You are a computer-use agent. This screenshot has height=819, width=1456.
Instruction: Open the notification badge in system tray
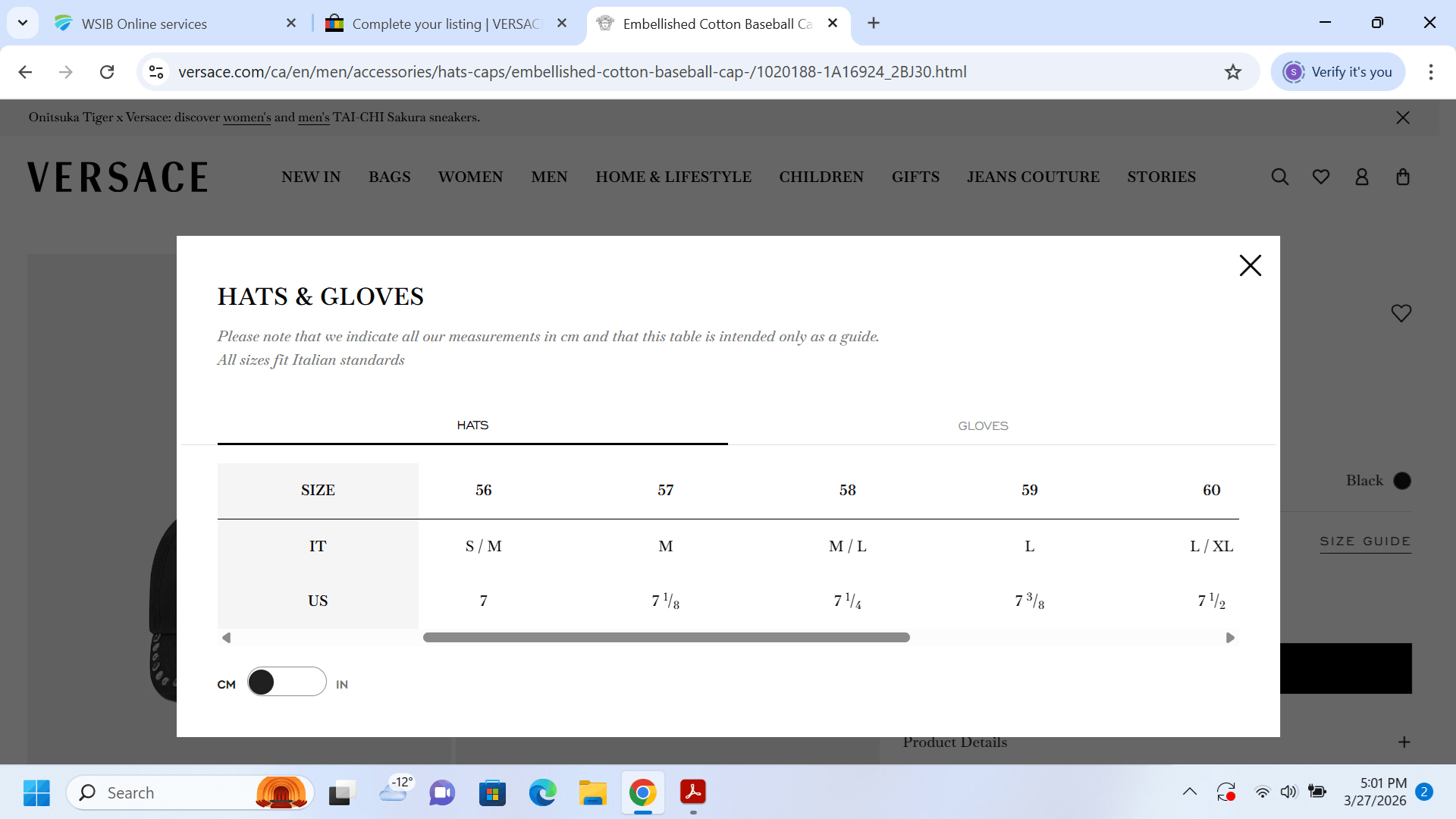1424,792
